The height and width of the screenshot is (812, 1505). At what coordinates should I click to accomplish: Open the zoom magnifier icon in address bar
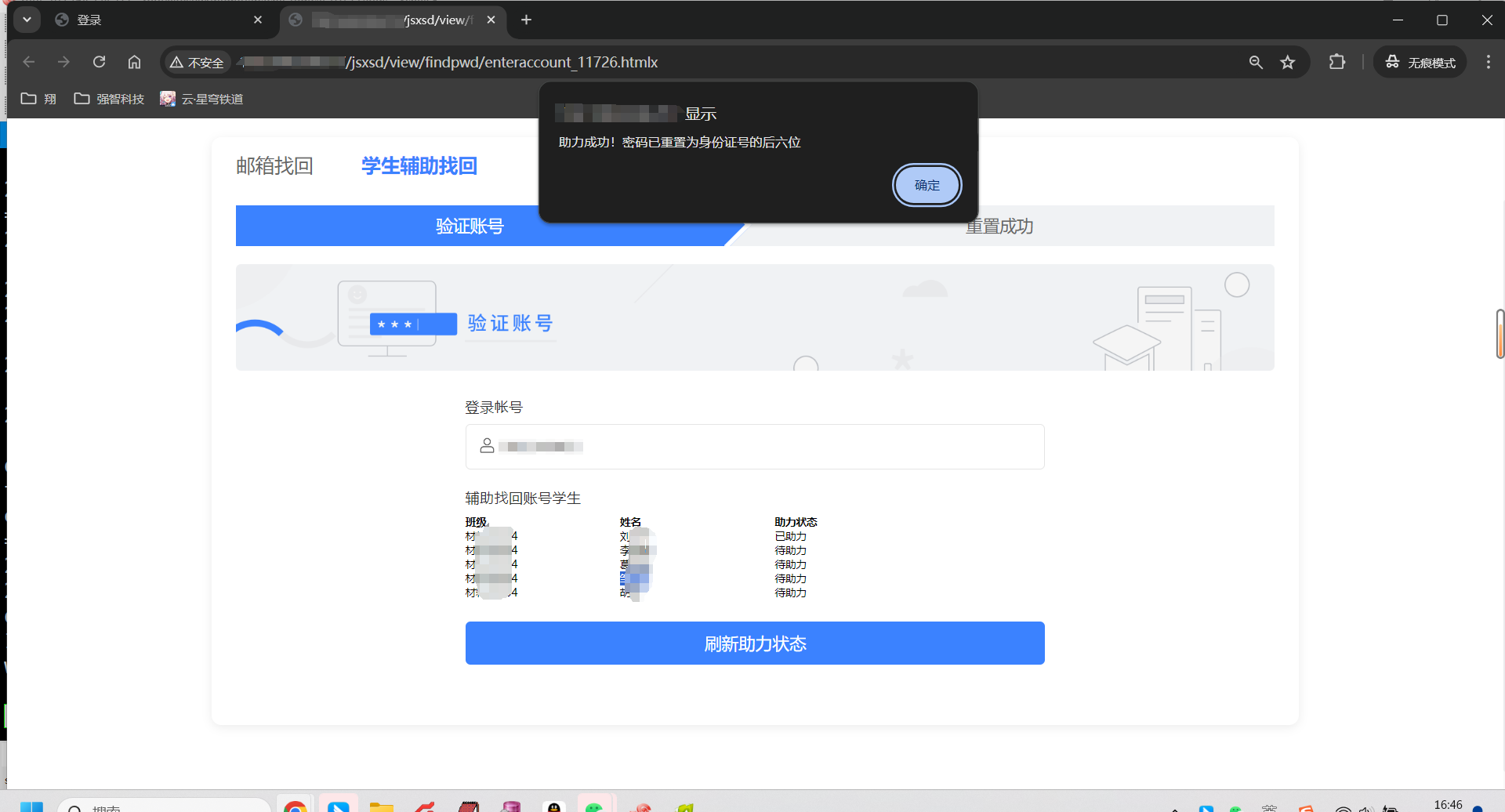click(1256, 62)
